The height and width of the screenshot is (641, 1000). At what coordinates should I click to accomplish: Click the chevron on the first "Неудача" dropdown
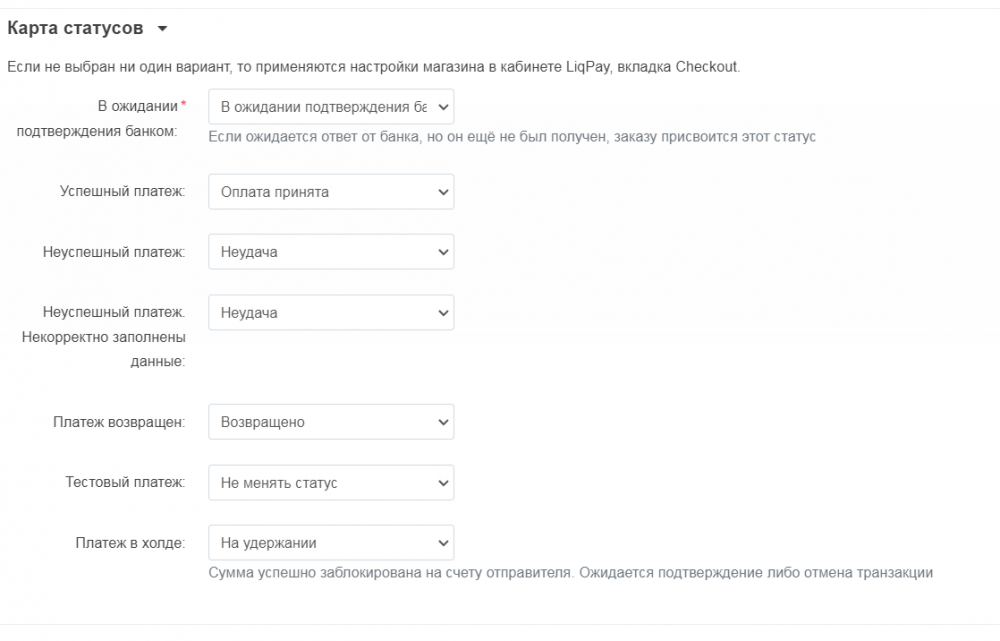coord(442,251)
